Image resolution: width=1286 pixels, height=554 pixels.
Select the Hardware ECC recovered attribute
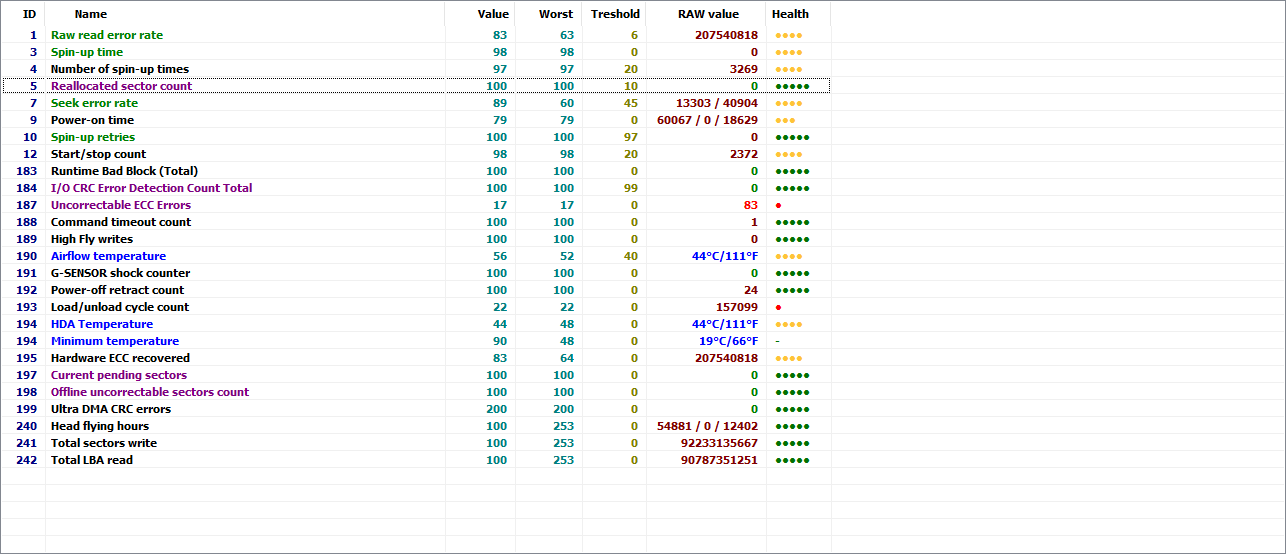point(416,358)
